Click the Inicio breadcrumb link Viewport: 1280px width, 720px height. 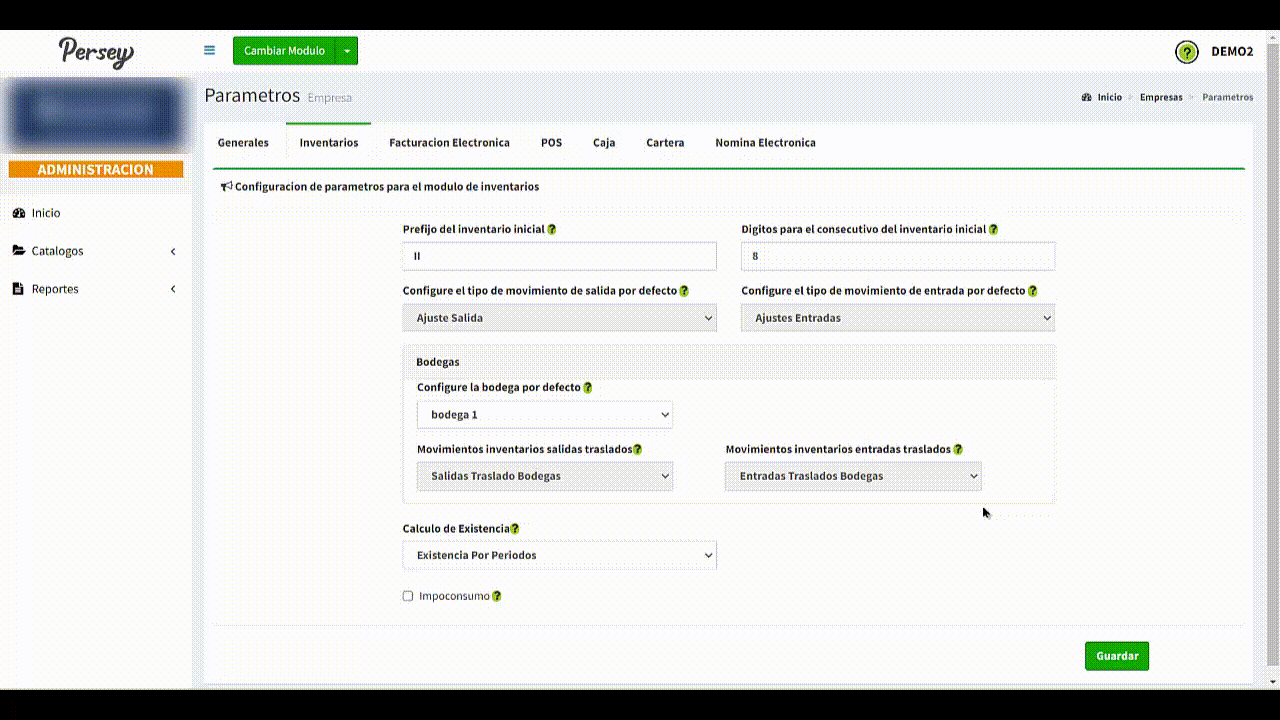[1109, 97]
